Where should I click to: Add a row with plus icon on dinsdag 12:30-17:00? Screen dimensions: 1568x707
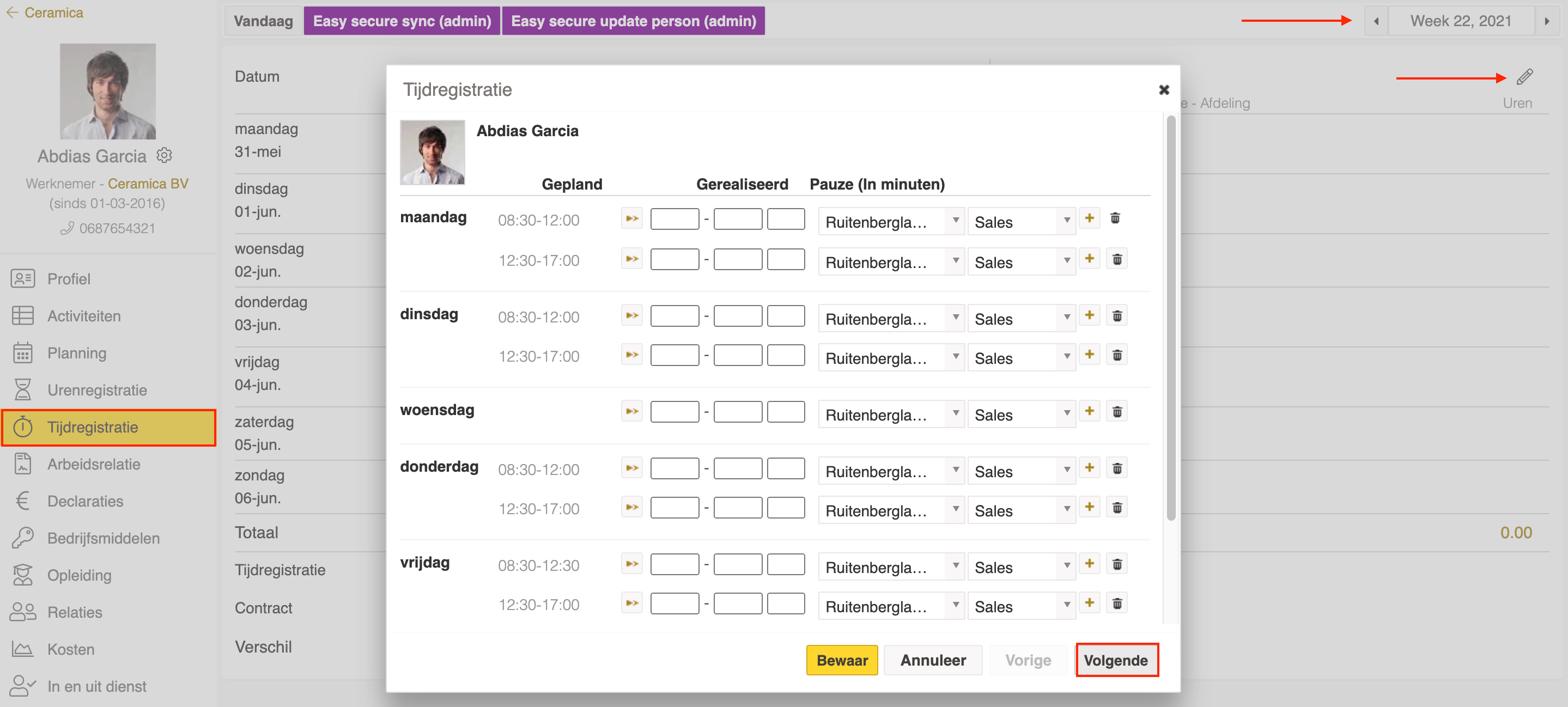click(x=1090, y=354)
